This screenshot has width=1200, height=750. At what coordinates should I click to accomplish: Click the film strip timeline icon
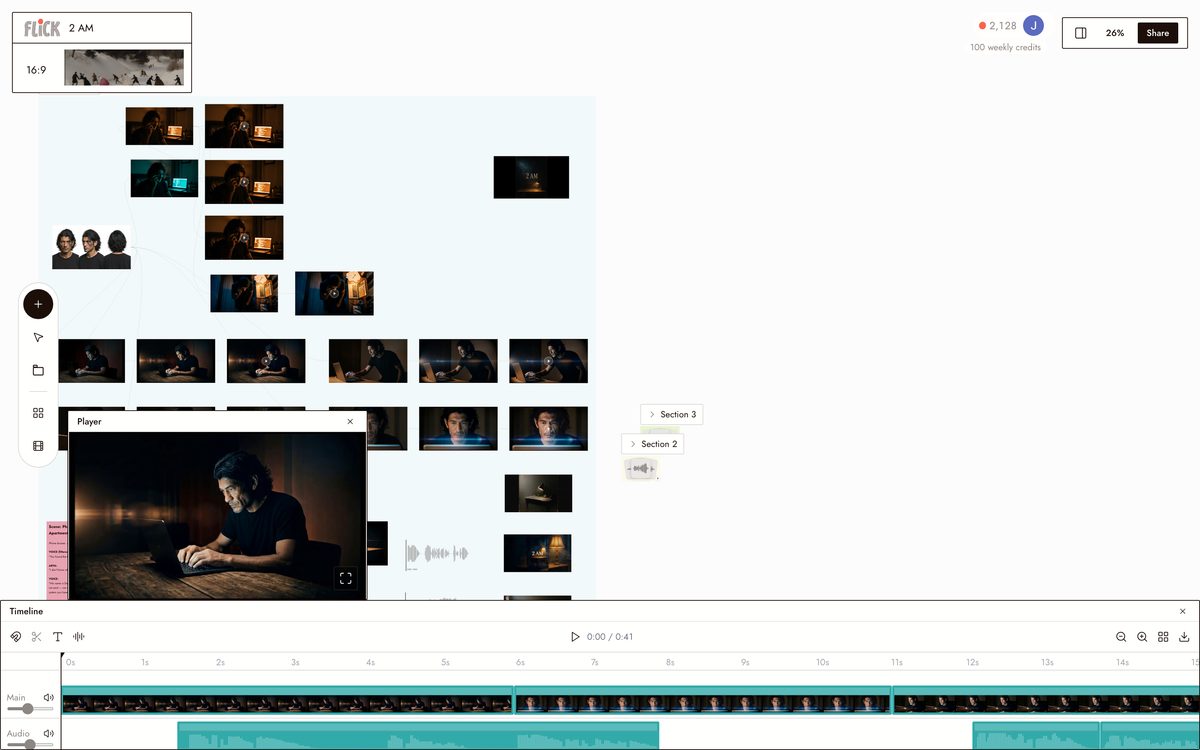38,446
